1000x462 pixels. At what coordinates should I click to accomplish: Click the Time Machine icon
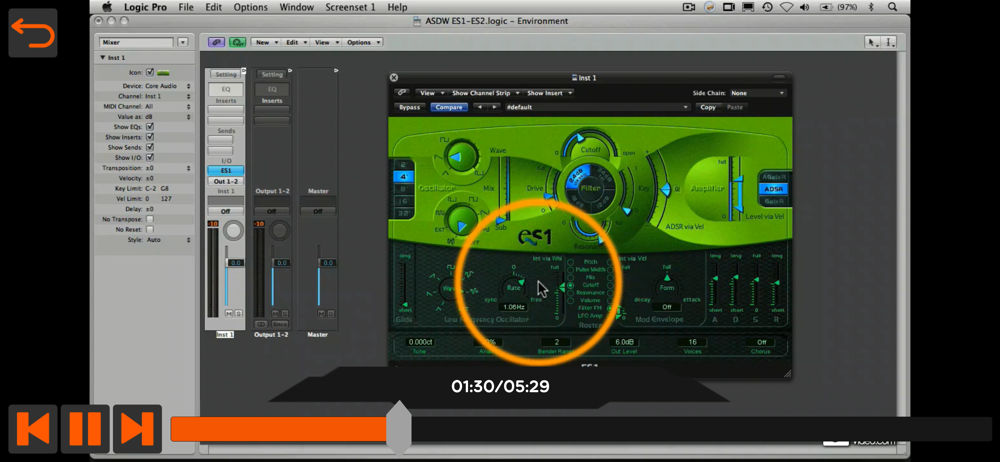768,7
